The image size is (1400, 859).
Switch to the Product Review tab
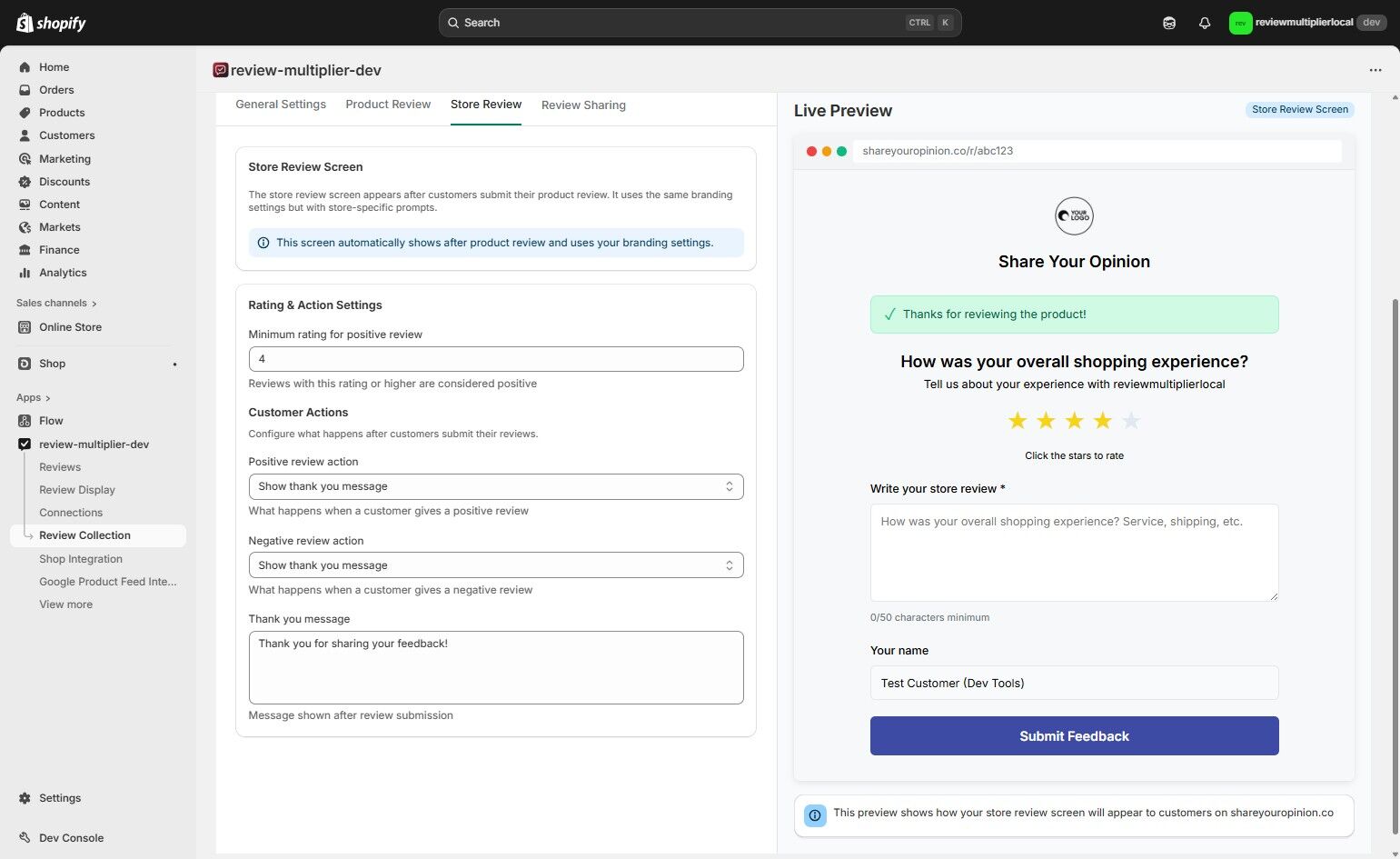pyautogui.click(x=388, y=105)
